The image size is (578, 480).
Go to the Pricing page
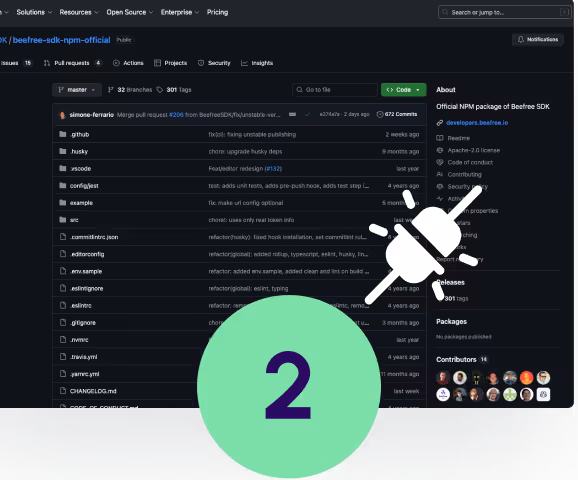[217, 12]
